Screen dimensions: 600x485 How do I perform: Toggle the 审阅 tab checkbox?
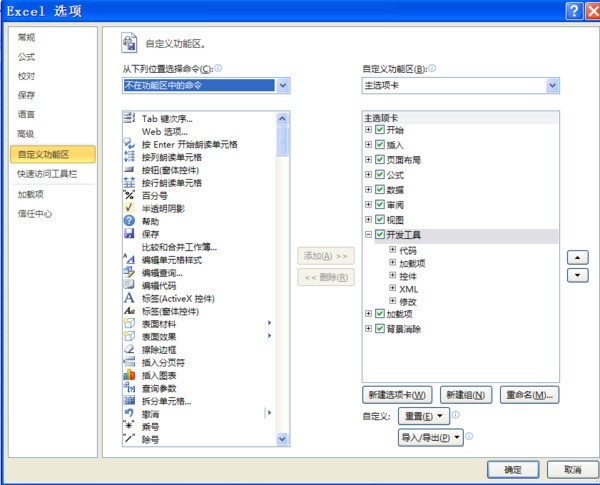coord(380,204)
